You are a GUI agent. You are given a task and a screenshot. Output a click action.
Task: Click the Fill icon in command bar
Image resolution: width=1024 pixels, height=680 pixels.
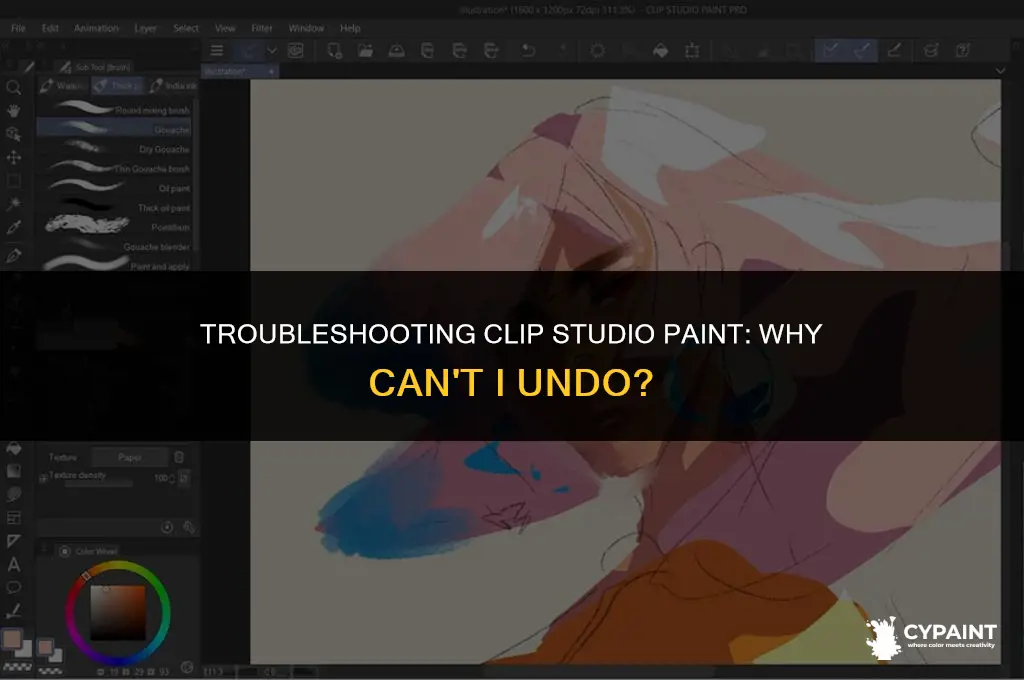click(660, 50)
